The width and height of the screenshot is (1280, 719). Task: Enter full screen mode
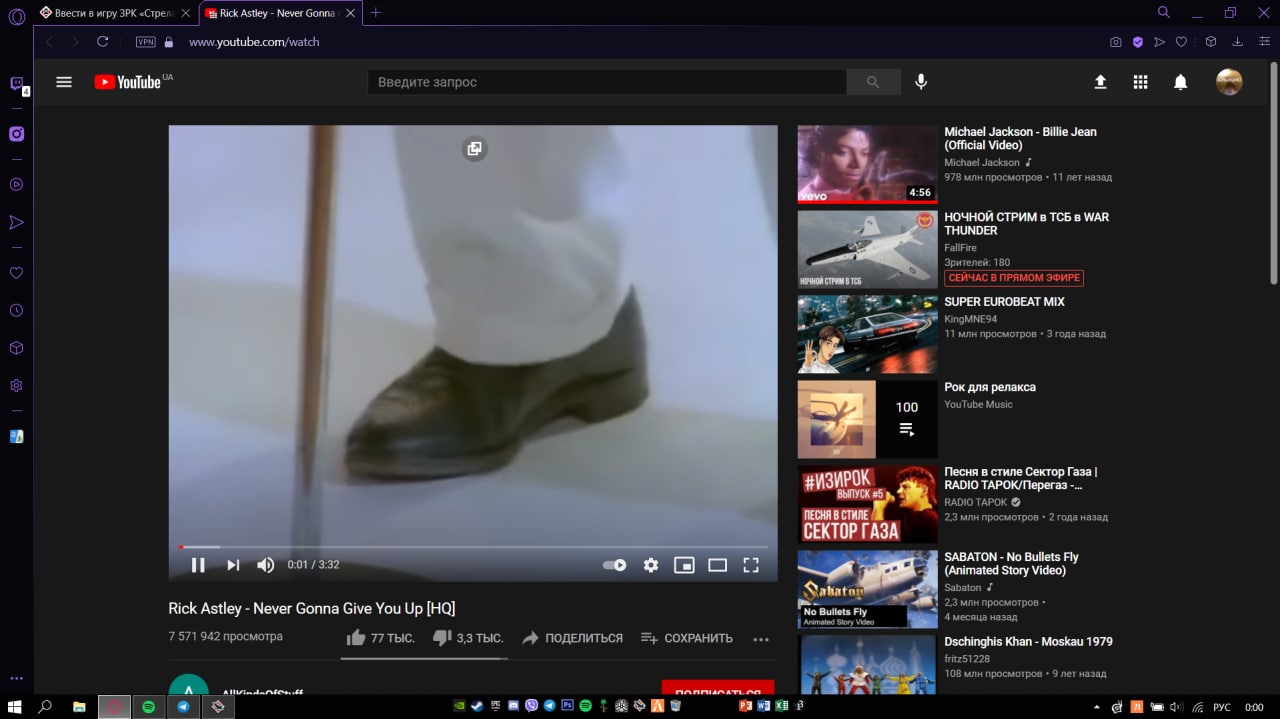pos(751,565)
